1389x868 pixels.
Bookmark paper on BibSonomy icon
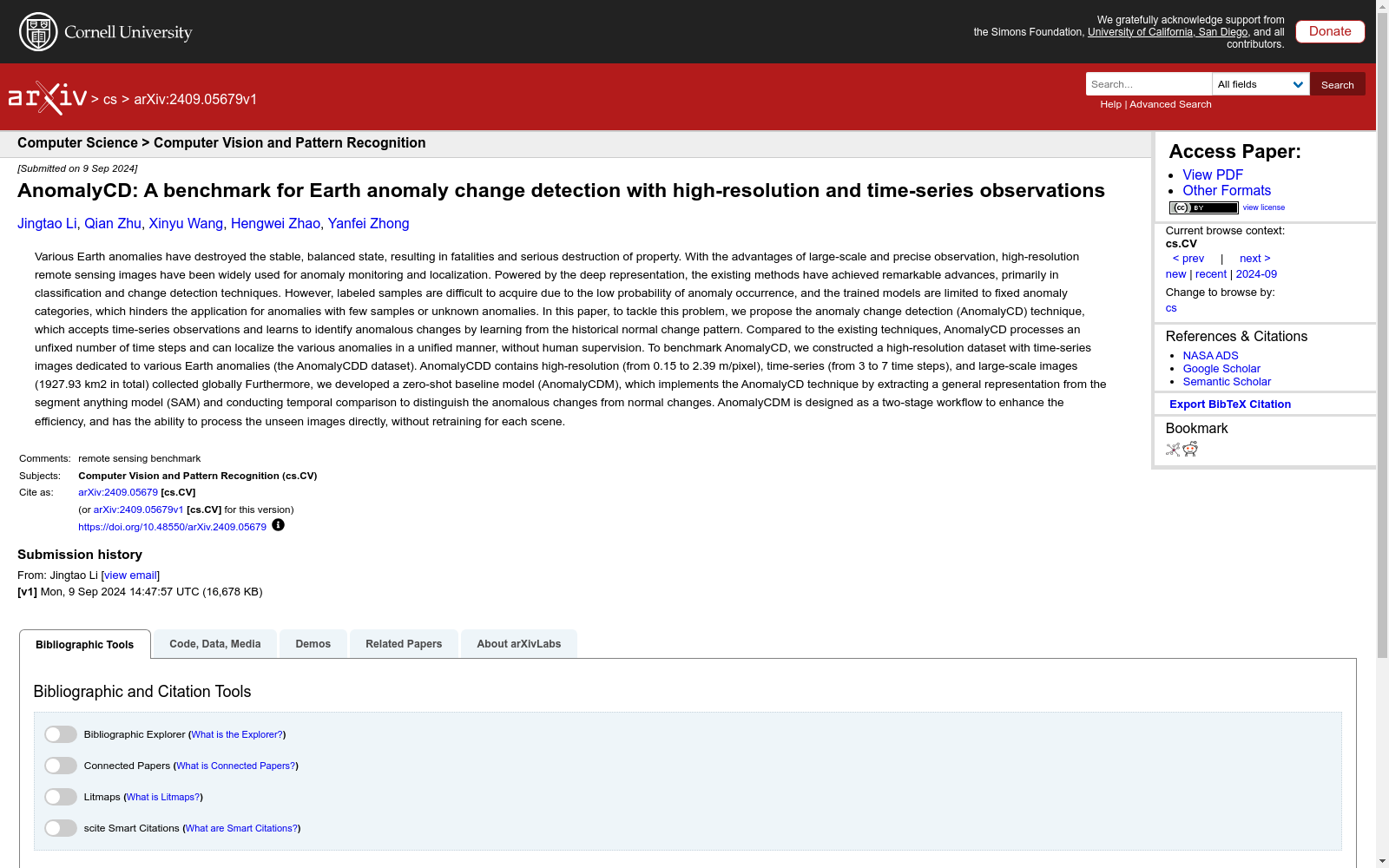click(1173, 450)
